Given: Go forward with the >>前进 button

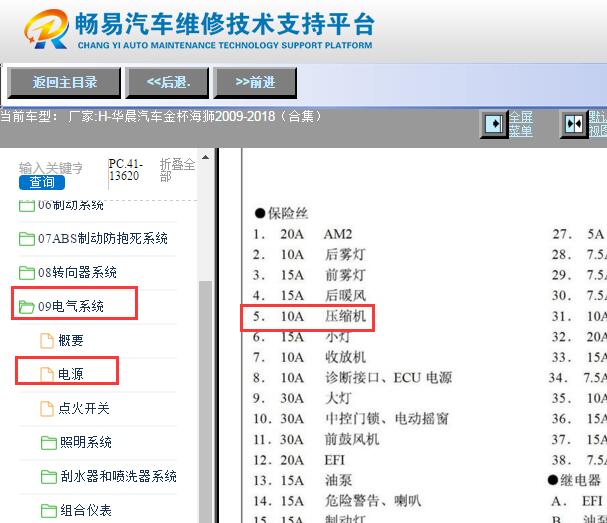Looking at the screenshot, I should click(255, 82).
